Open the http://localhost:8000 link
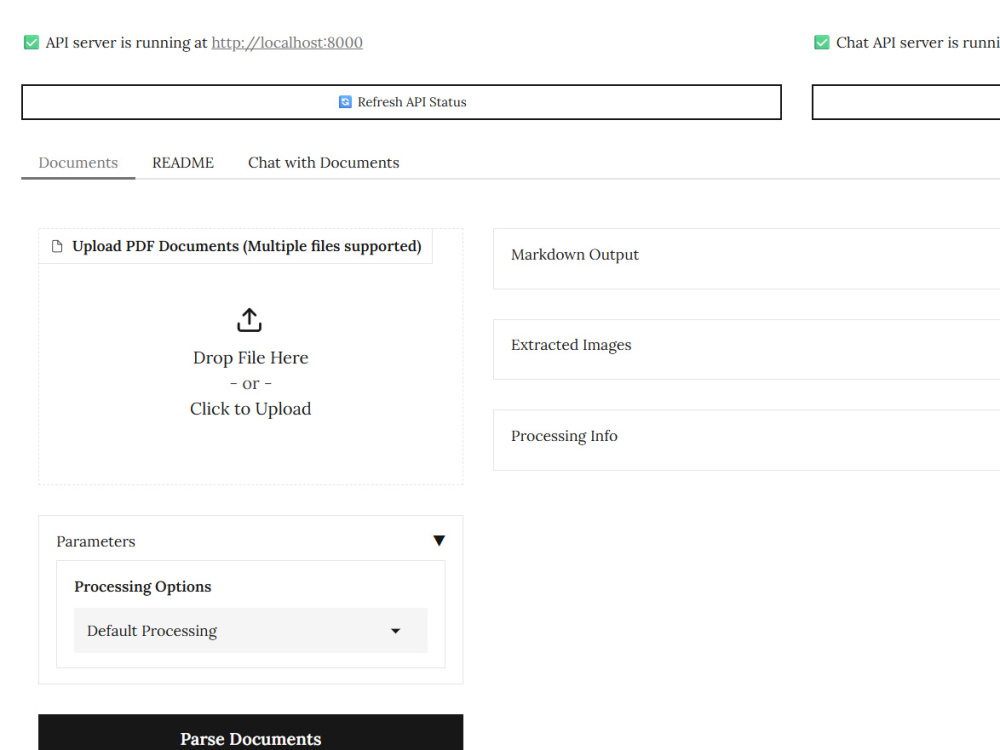This screenshot has height=750, width=1000. pyautogui.click(x=287, y=43)
